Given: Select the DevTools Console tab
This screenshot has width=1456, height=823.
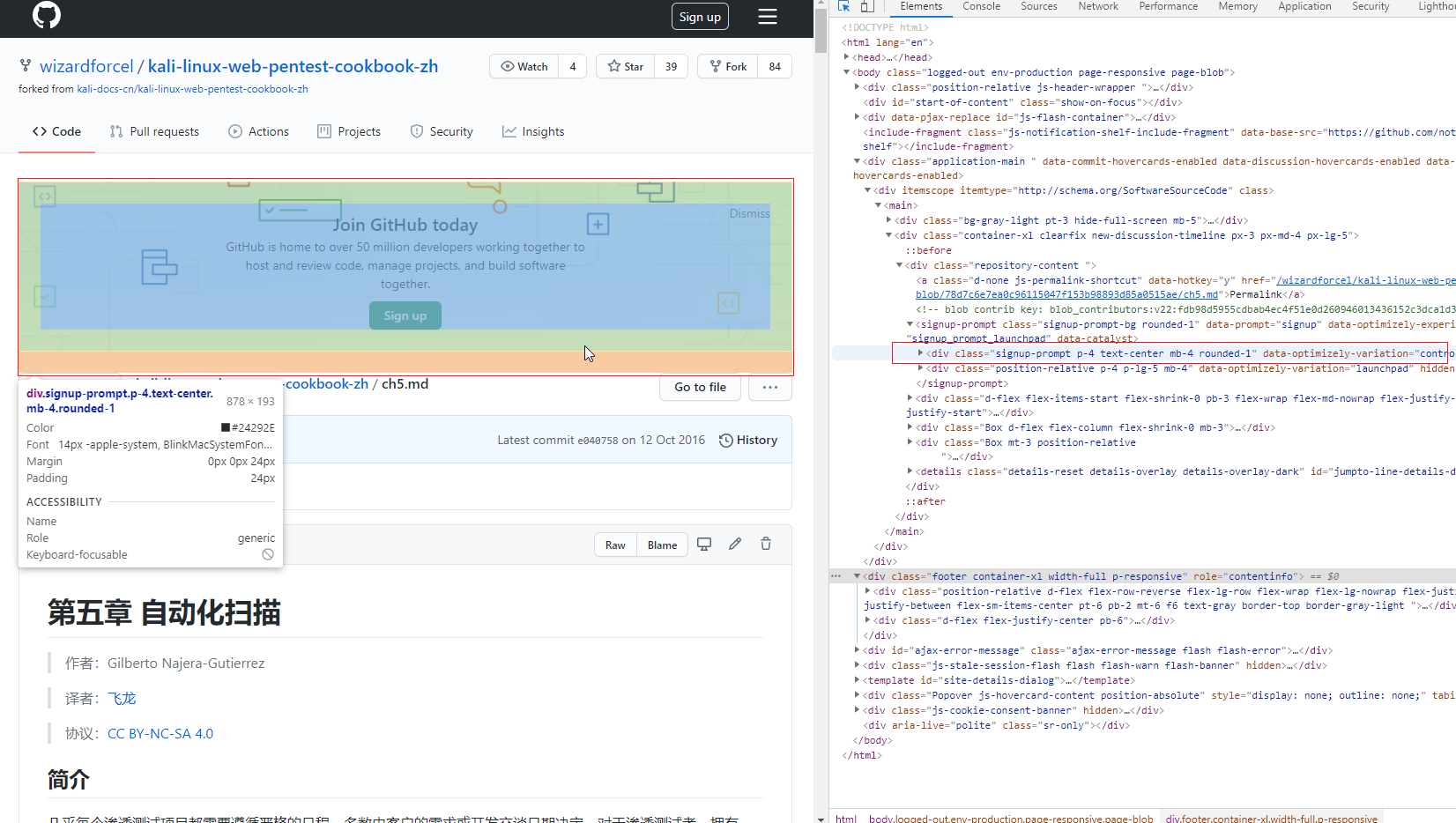Looking at the screenshot, I should pos(981,6).
